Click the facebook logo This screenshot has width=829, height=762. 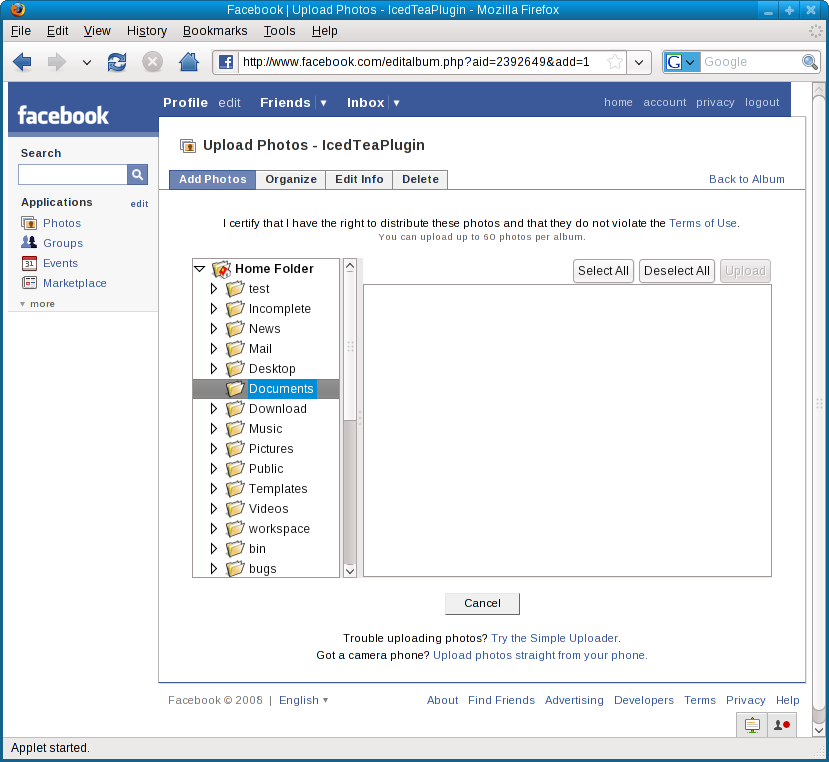click(63, 115)
